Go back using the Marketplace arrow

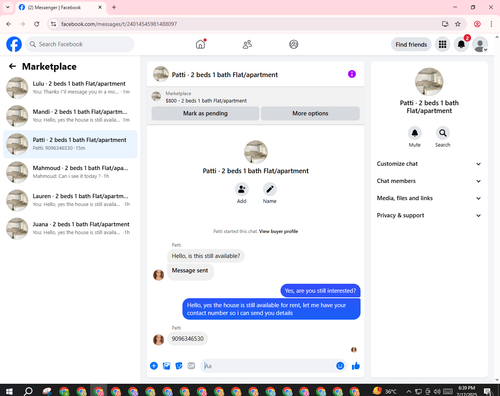(x=12, y=66)
